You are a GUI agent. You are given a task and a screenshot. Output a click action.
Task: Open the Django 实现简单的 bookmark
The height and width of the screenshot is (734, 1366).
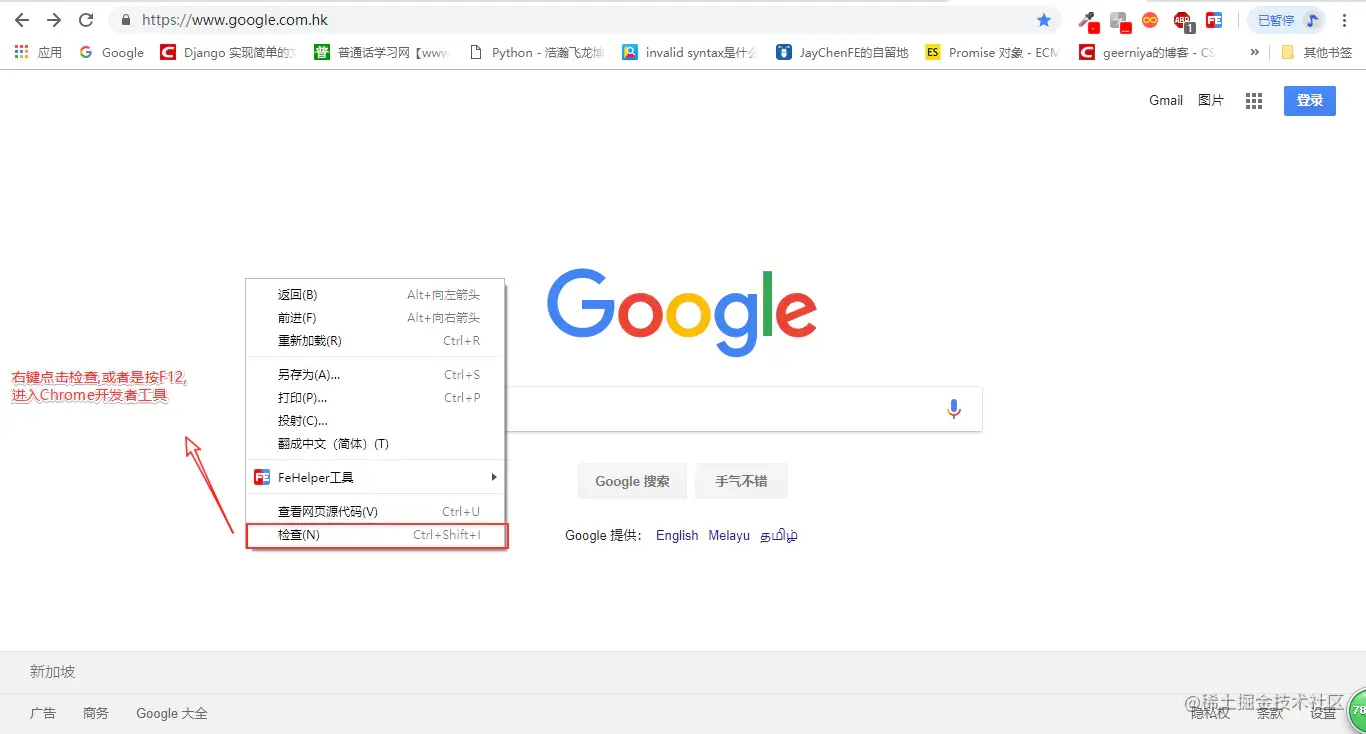pos(228,52)
